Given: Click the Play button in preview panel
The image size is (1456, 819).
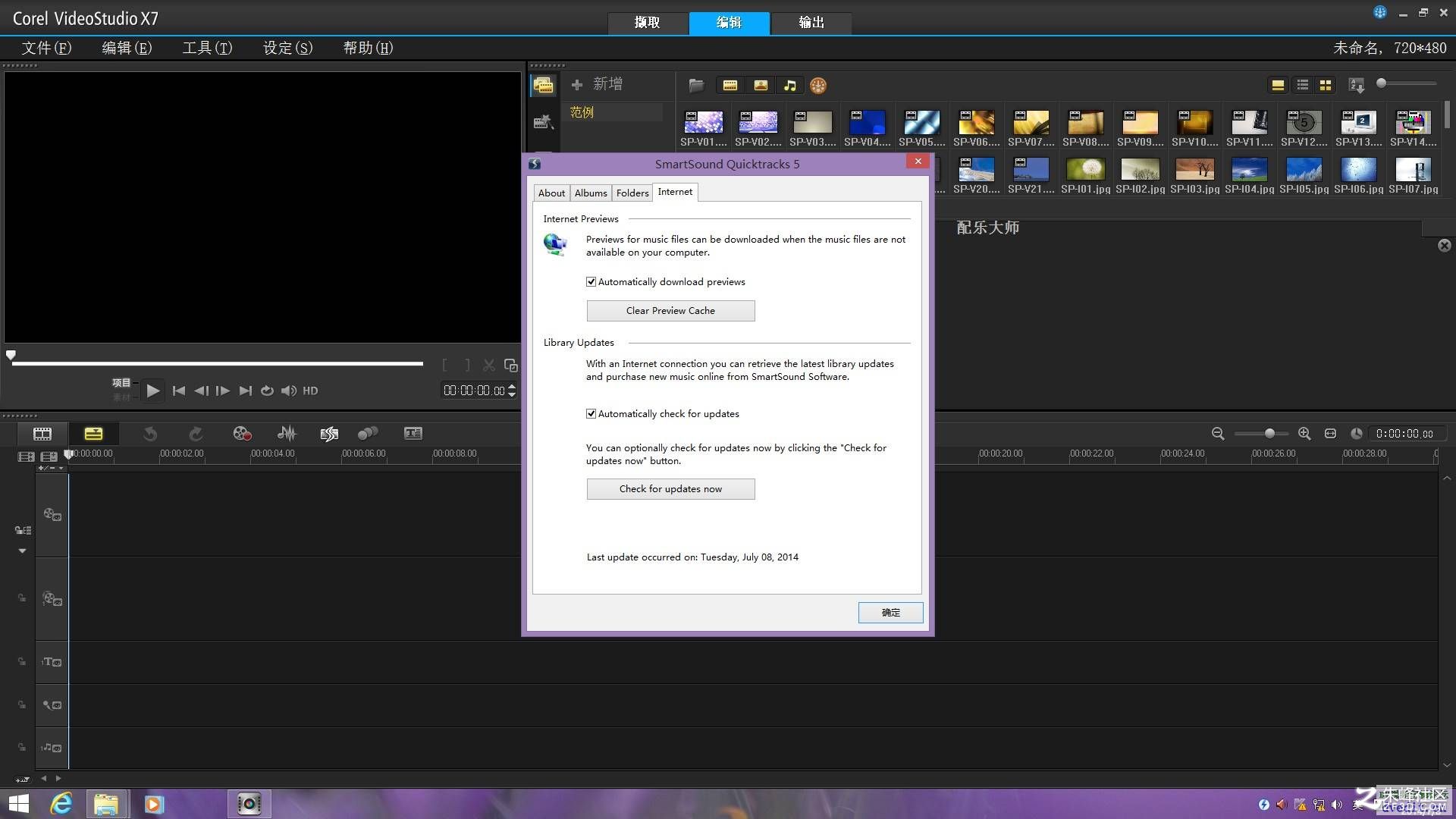Looking at the screenshot, I should point(152,391).
